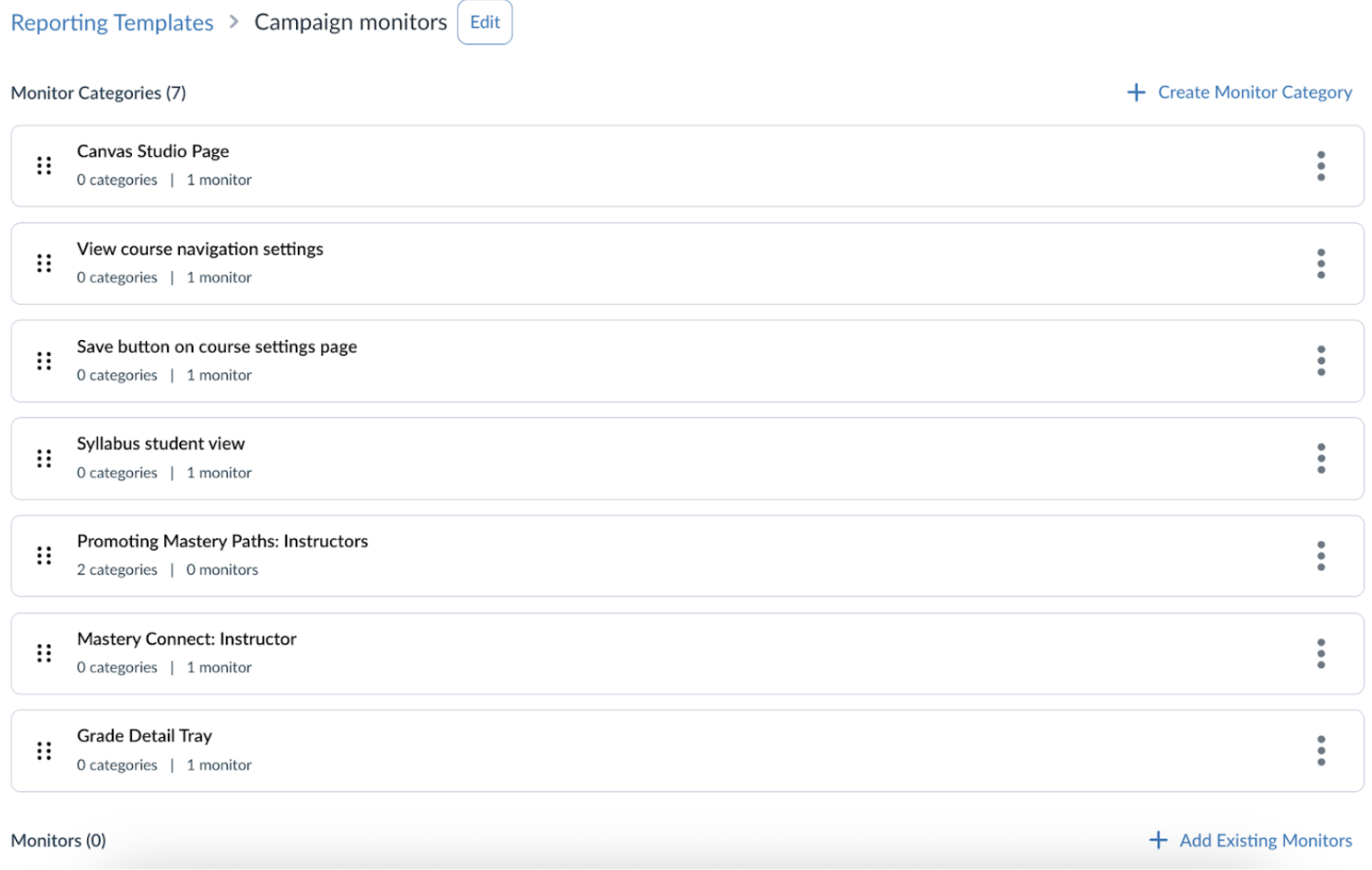The image size is (1372, 870).
Task: Open options menu for Canvas Studio Page
Action: click(x=1321, y=166)
